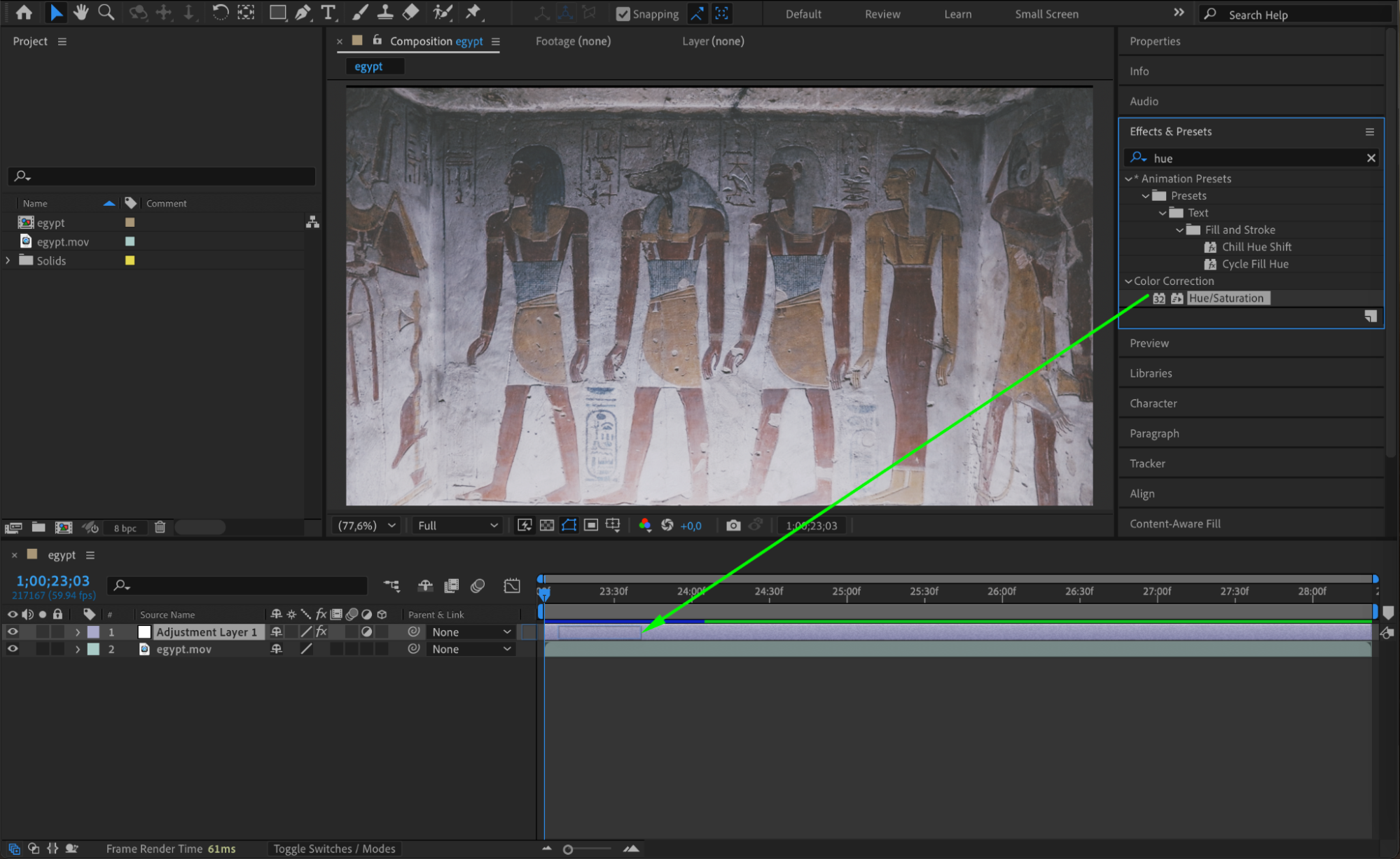
Task: Open the Full resolution dropdown
Action: [x=457, y=525]
